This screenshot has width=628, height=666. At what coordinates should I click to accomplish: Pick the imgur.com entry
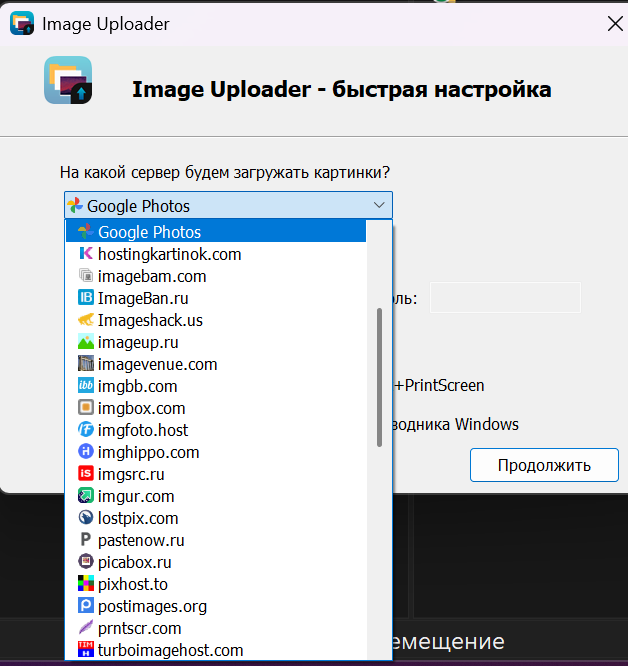point(216,496)
